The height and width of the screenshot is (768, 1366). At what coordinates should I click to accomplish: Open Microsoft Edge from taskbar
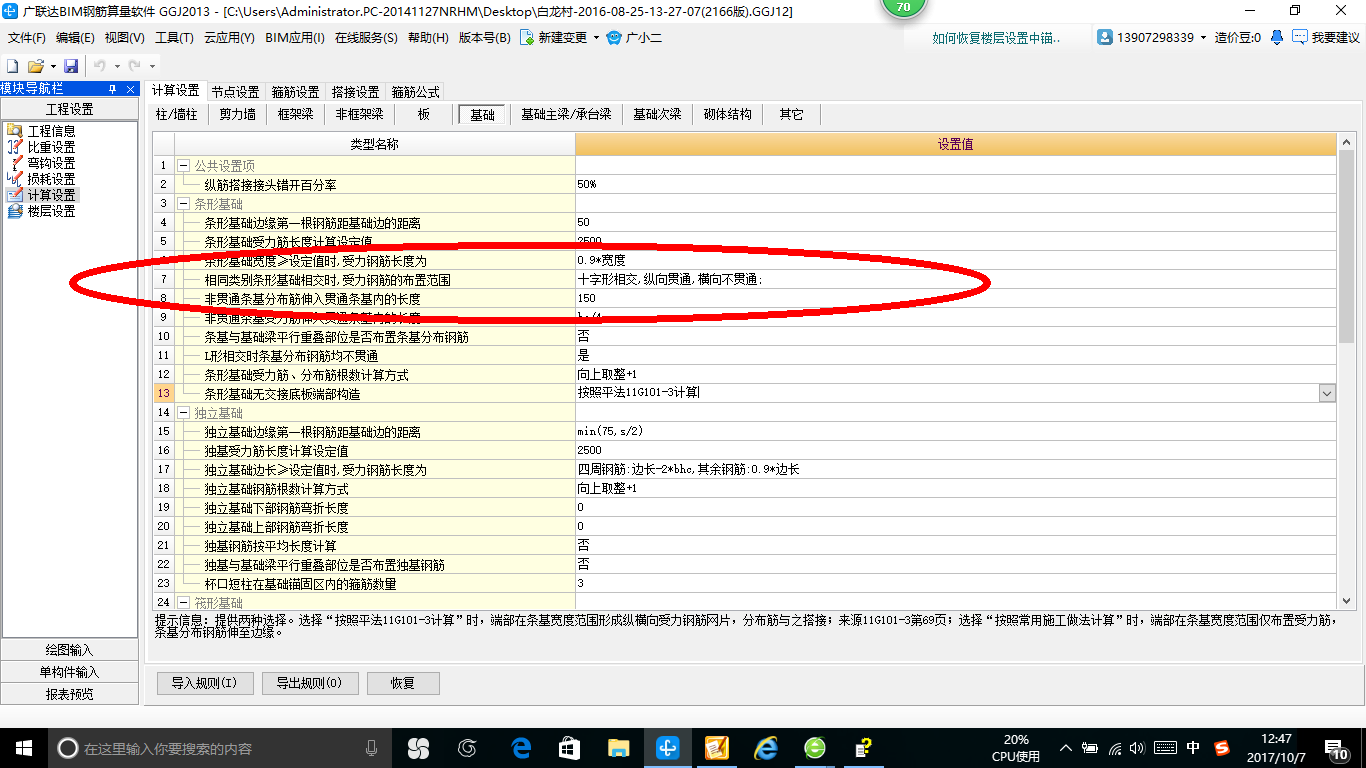[521, 748]
